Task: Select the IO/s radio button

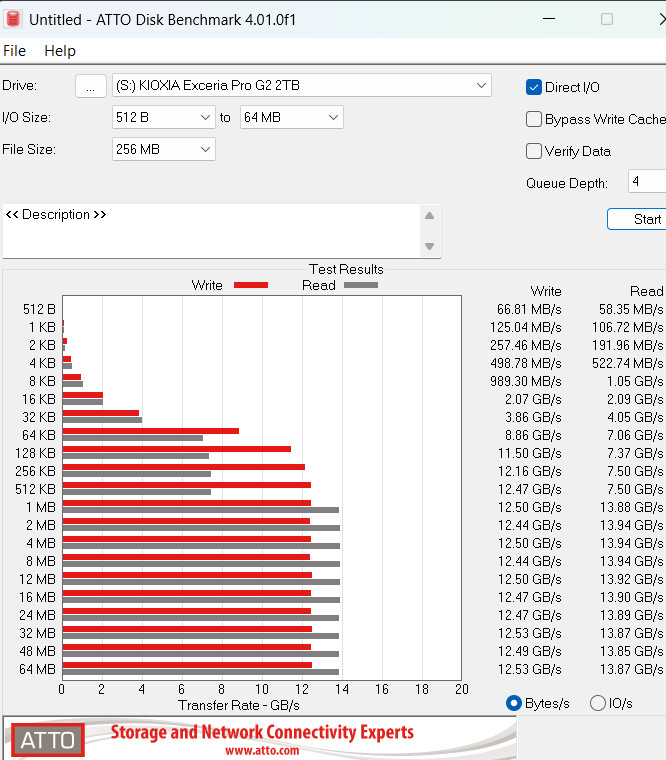Action: pyautogui.click(x=598, y=703)
